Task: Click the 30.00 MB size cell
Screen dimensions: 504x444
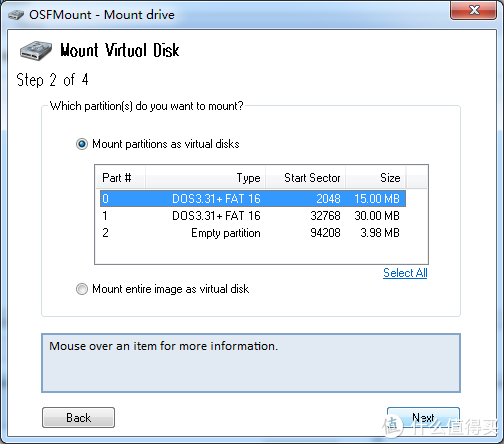Action: click(377, 216)
